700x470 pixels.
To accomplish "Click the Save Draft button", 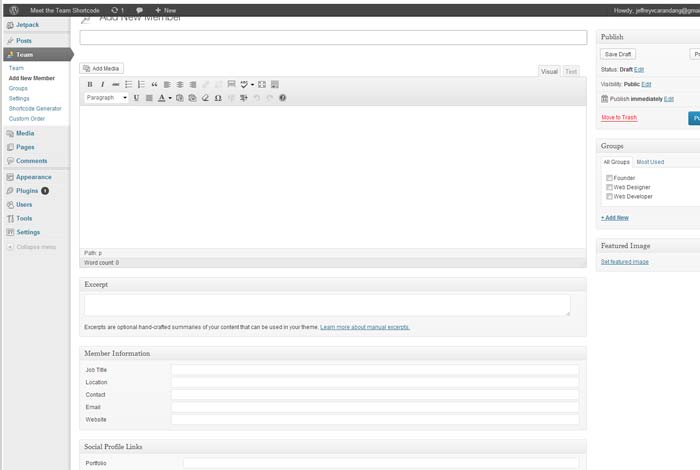I will [618, 54].
